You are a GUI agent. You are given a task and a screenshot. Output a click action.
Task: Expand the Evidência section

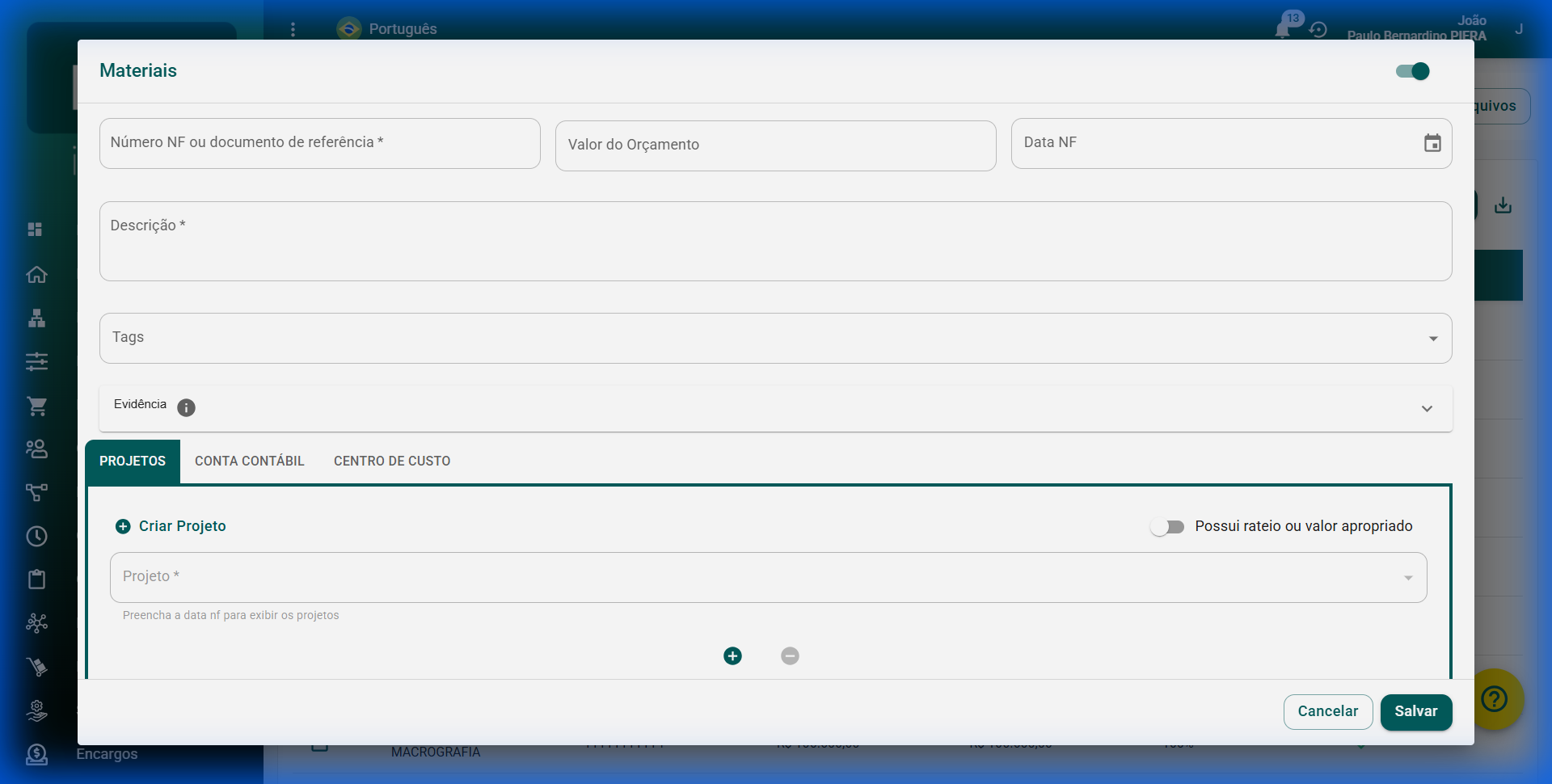1427,409
